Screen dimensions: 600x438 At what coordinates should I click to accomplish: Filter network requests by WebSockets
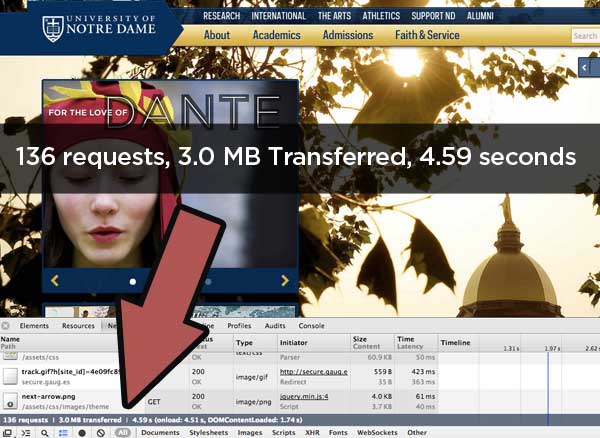coord(377,433)
